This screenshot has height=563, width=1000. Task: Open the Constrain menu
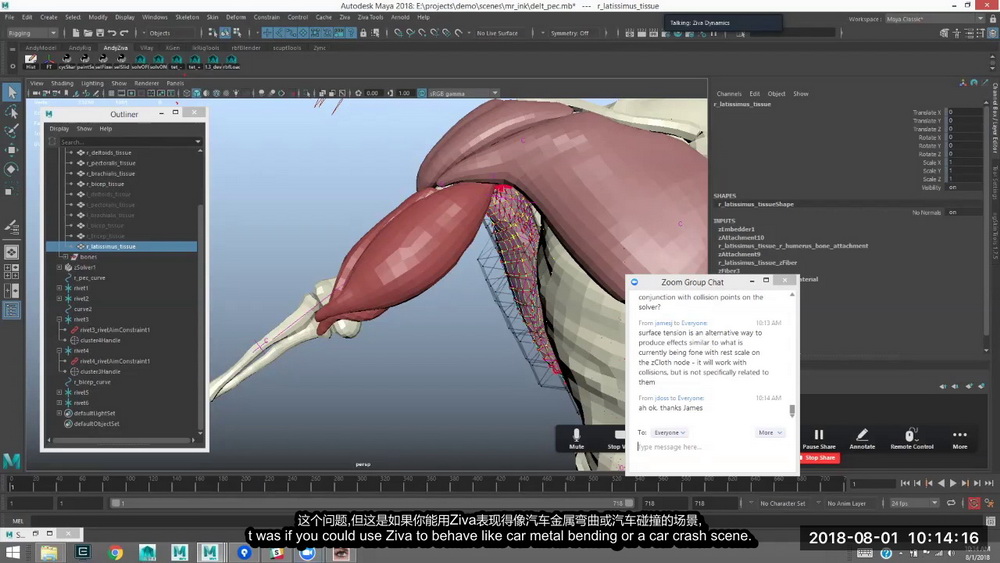point(267,17)
